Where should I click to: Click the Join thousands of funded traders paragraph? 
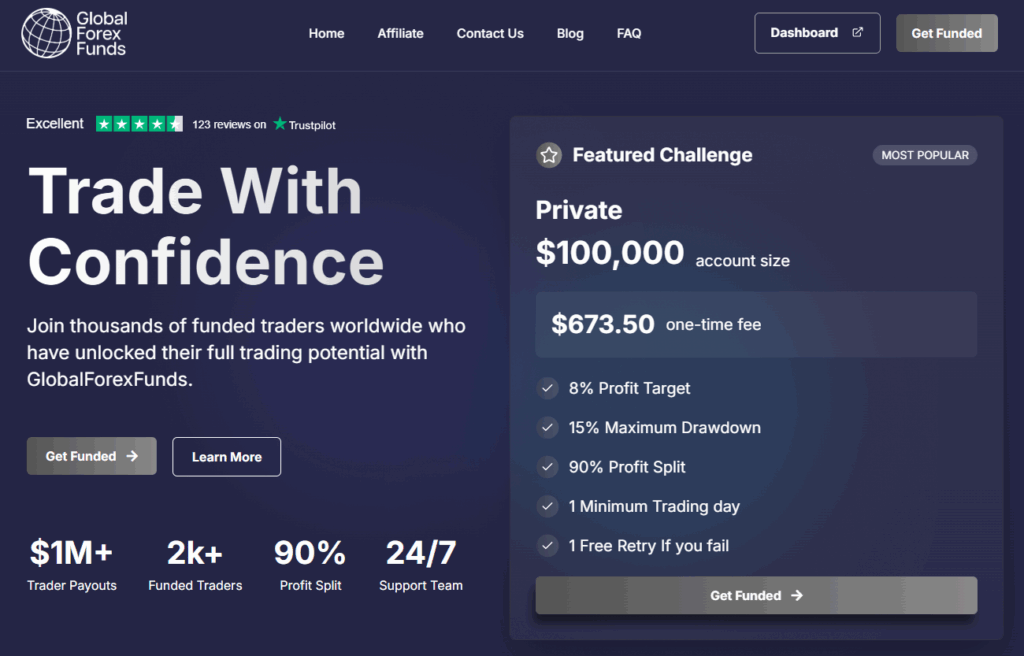(246, 352)
